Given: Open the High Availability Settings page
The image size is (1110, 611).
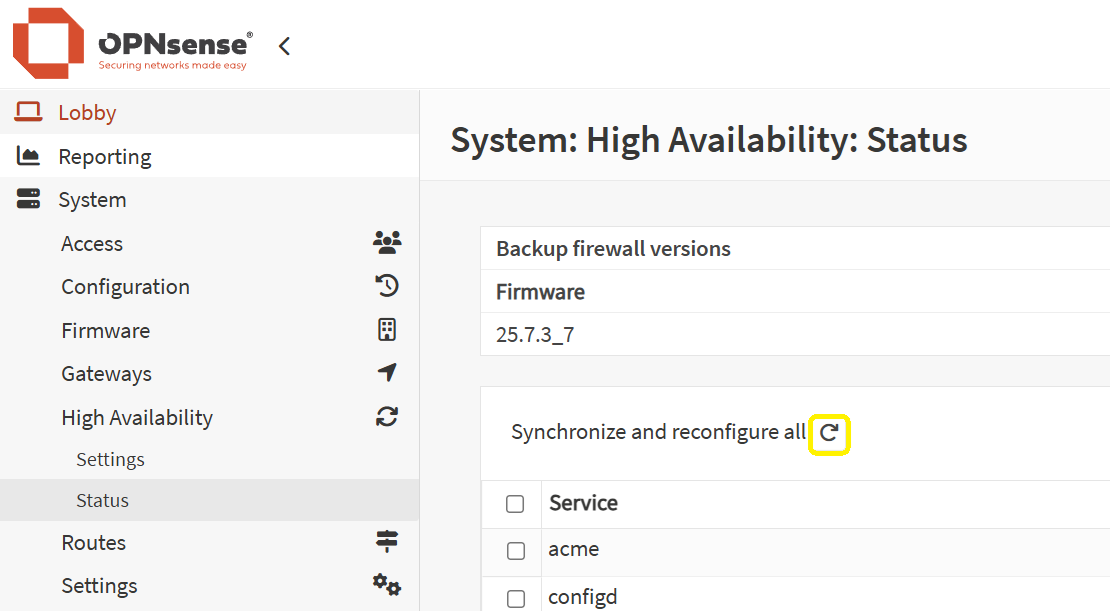Looking at the screenshot, I should point(110,460).
